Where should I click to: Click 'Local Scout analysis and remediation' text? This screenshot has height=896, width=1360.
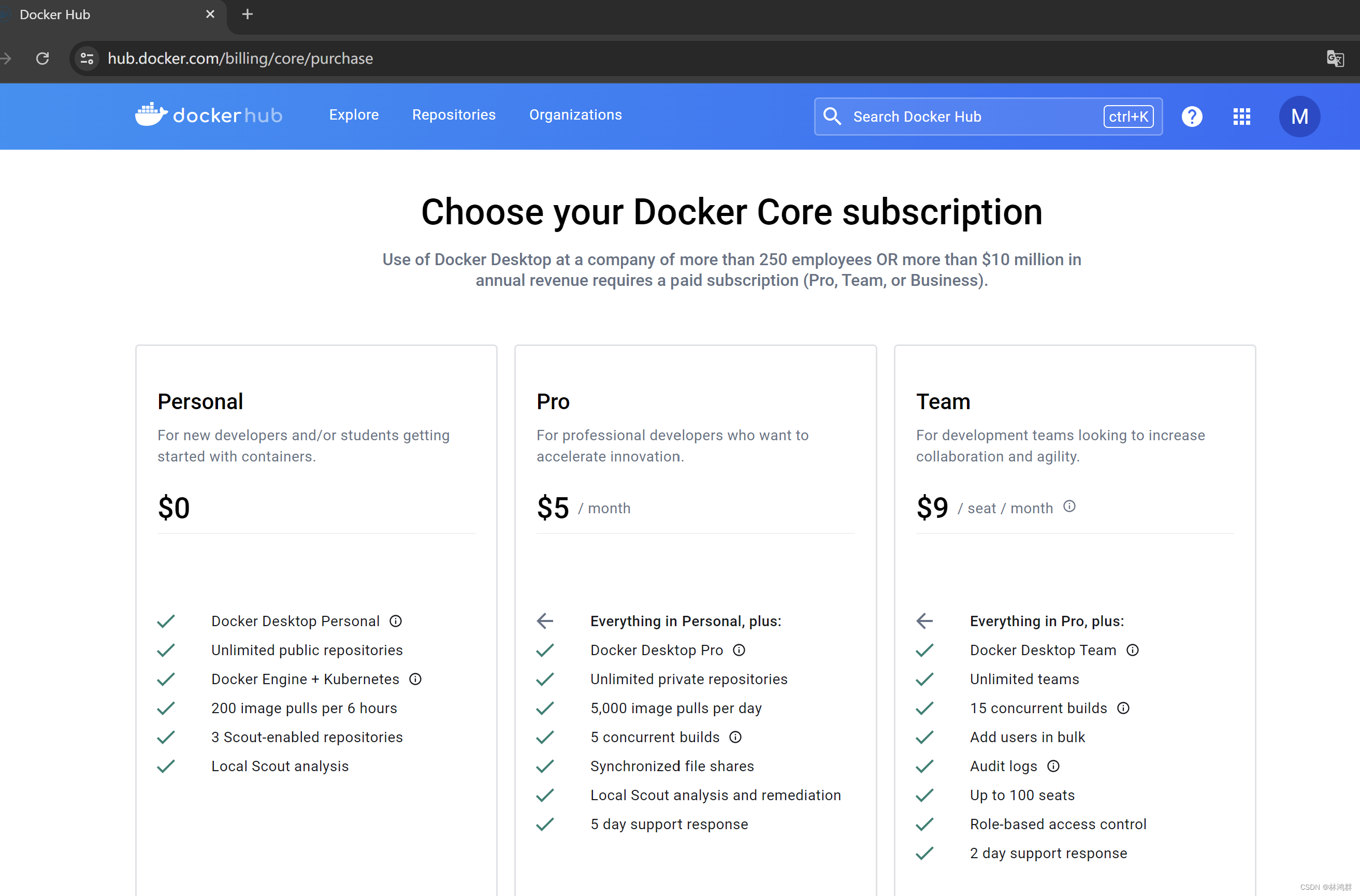point(715,795)
